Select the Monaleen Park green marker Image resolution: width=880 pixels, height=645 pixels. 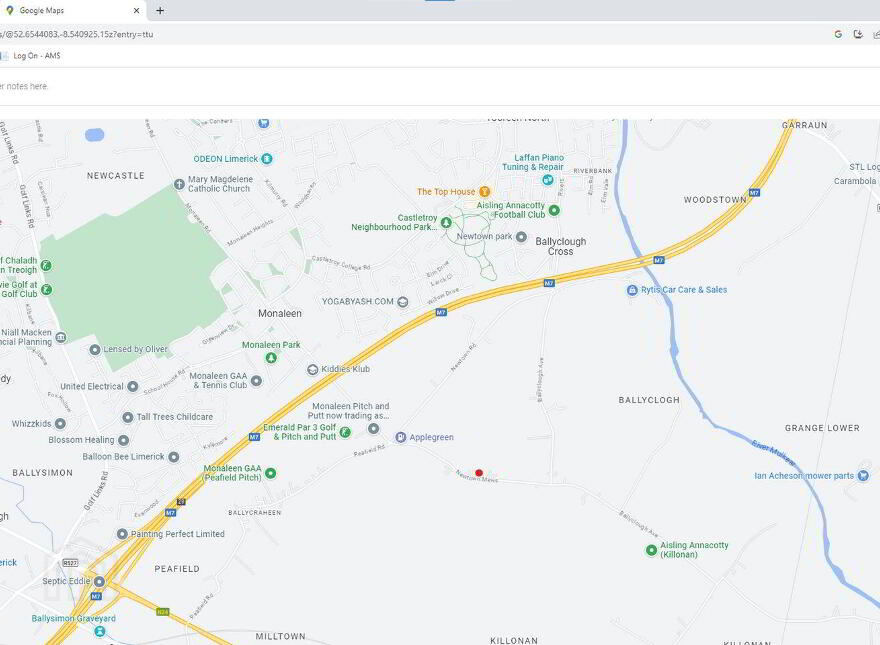(x=271, y=358)
